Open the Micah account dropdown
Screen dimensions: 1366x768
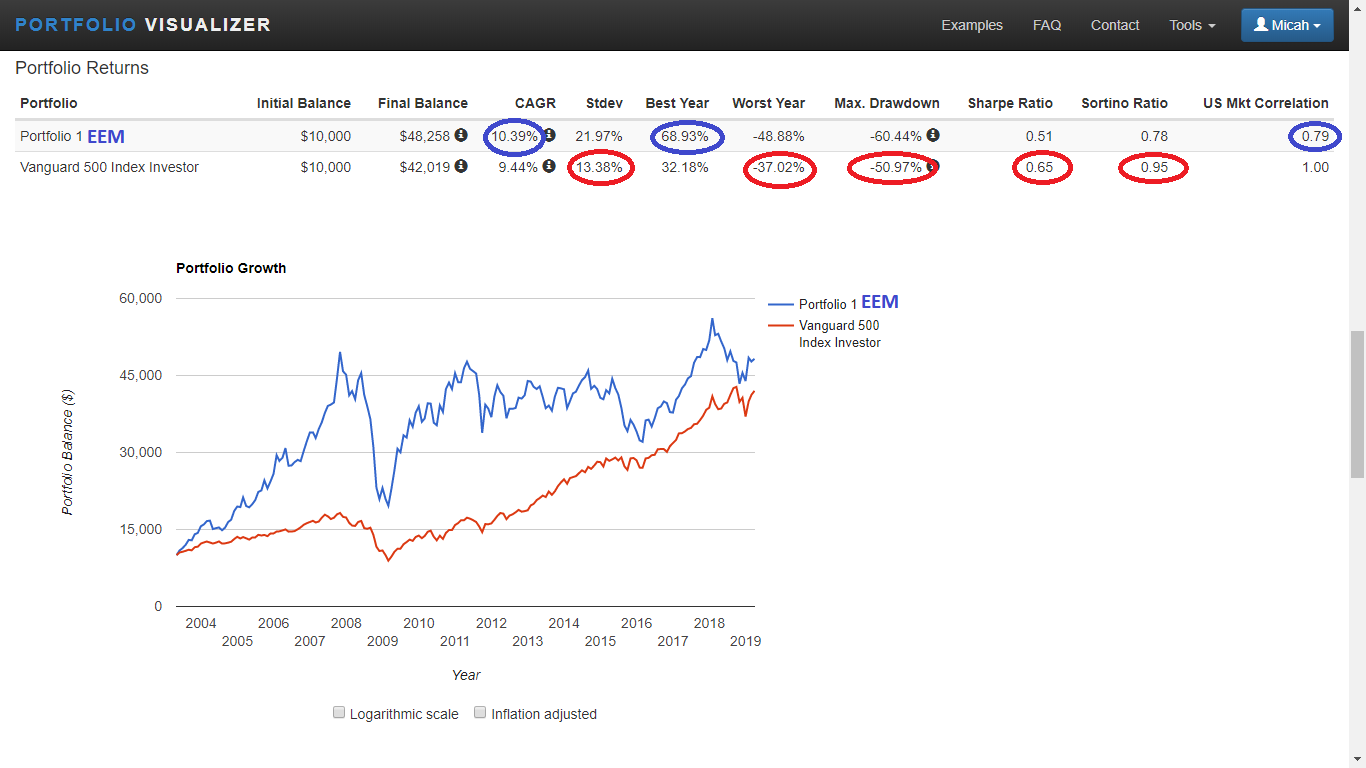pos(1287,25)
